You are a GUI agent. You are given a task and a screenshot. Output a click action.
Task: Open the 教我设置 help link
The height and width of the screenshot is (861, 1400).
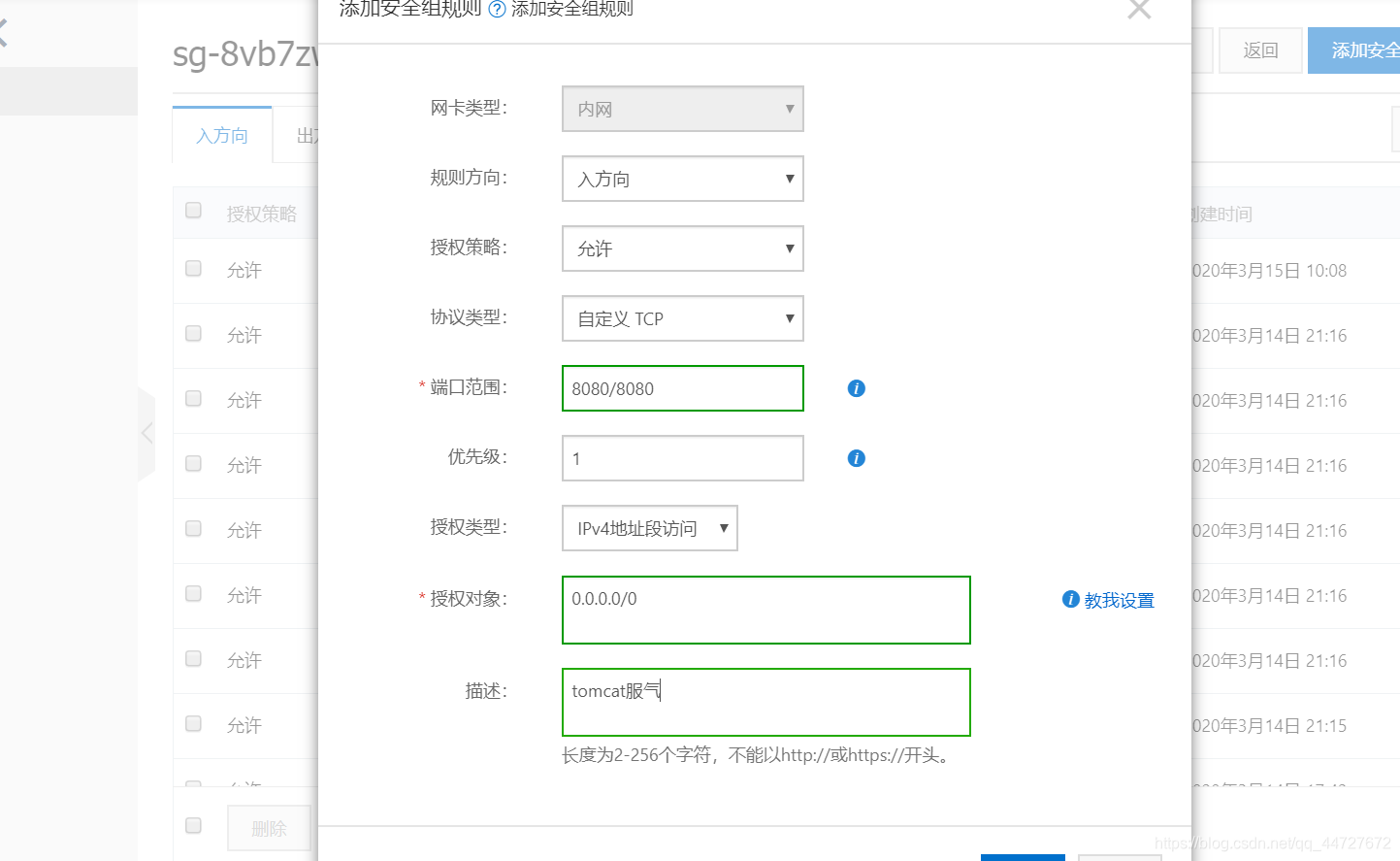[1120, 600]
